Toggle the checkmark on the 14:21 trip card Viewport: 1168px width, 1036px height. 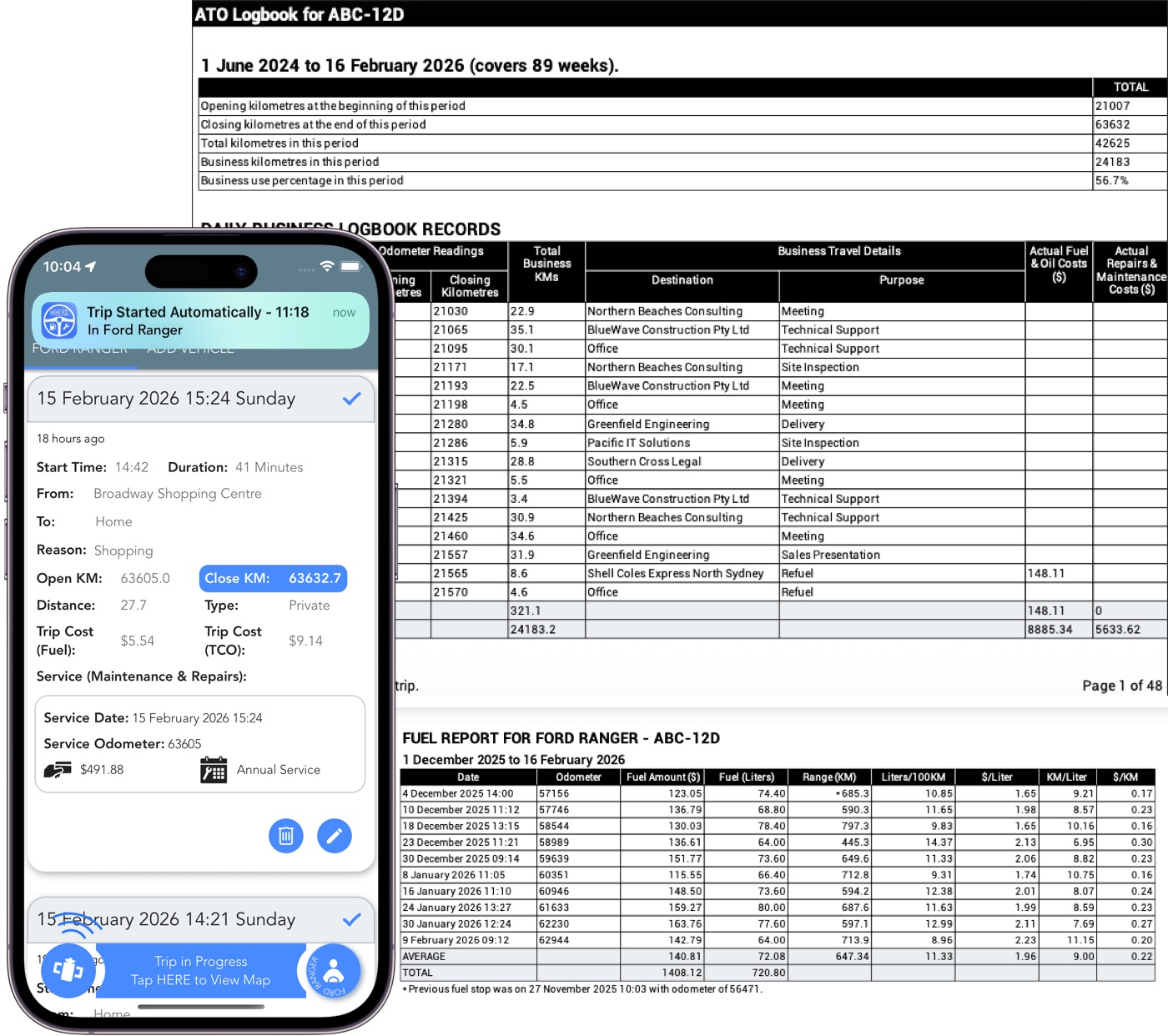coord(351,920)
